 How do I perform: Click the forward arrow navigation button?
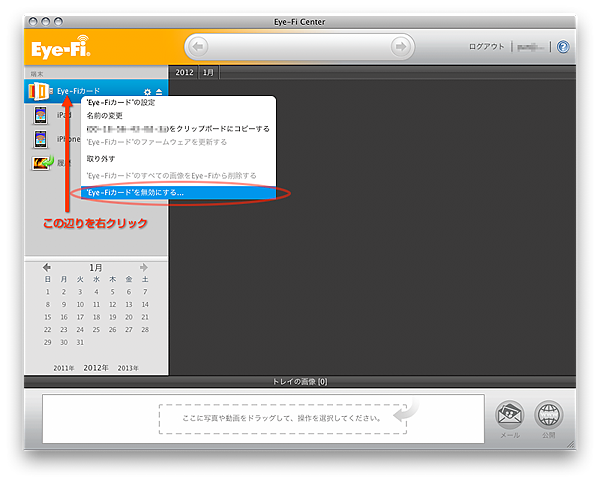[x=401, y=47]
